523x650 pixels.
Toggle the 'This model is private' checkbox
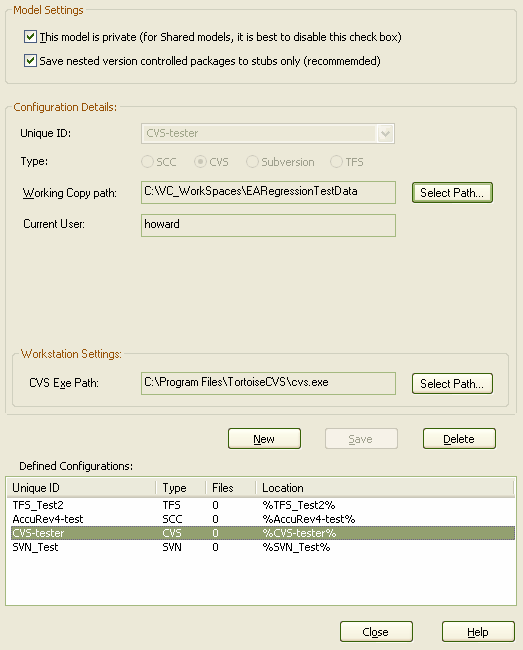[30, 37]
